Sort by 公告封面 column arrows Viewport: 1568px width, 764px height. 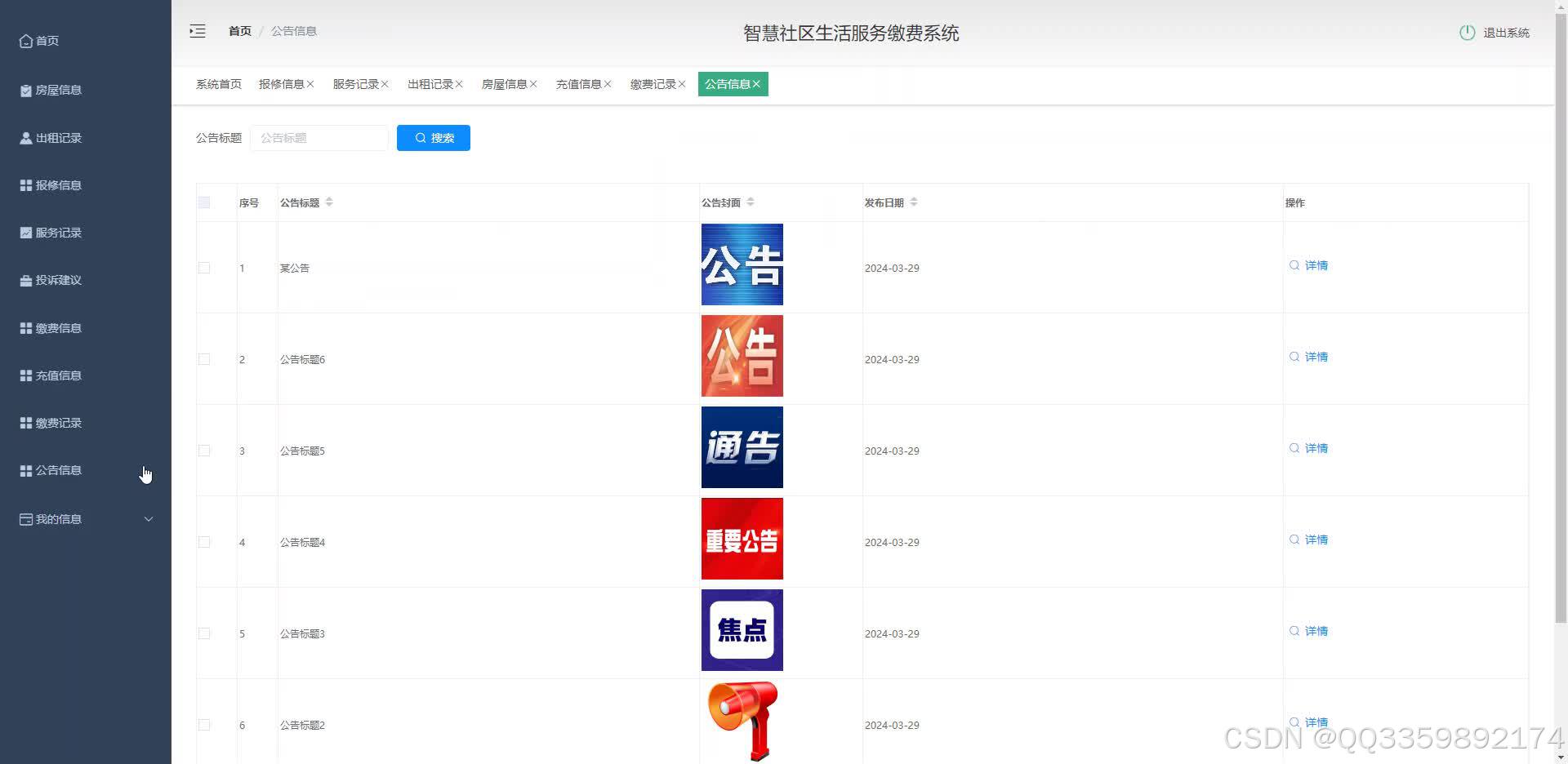(x=751, y=202)
